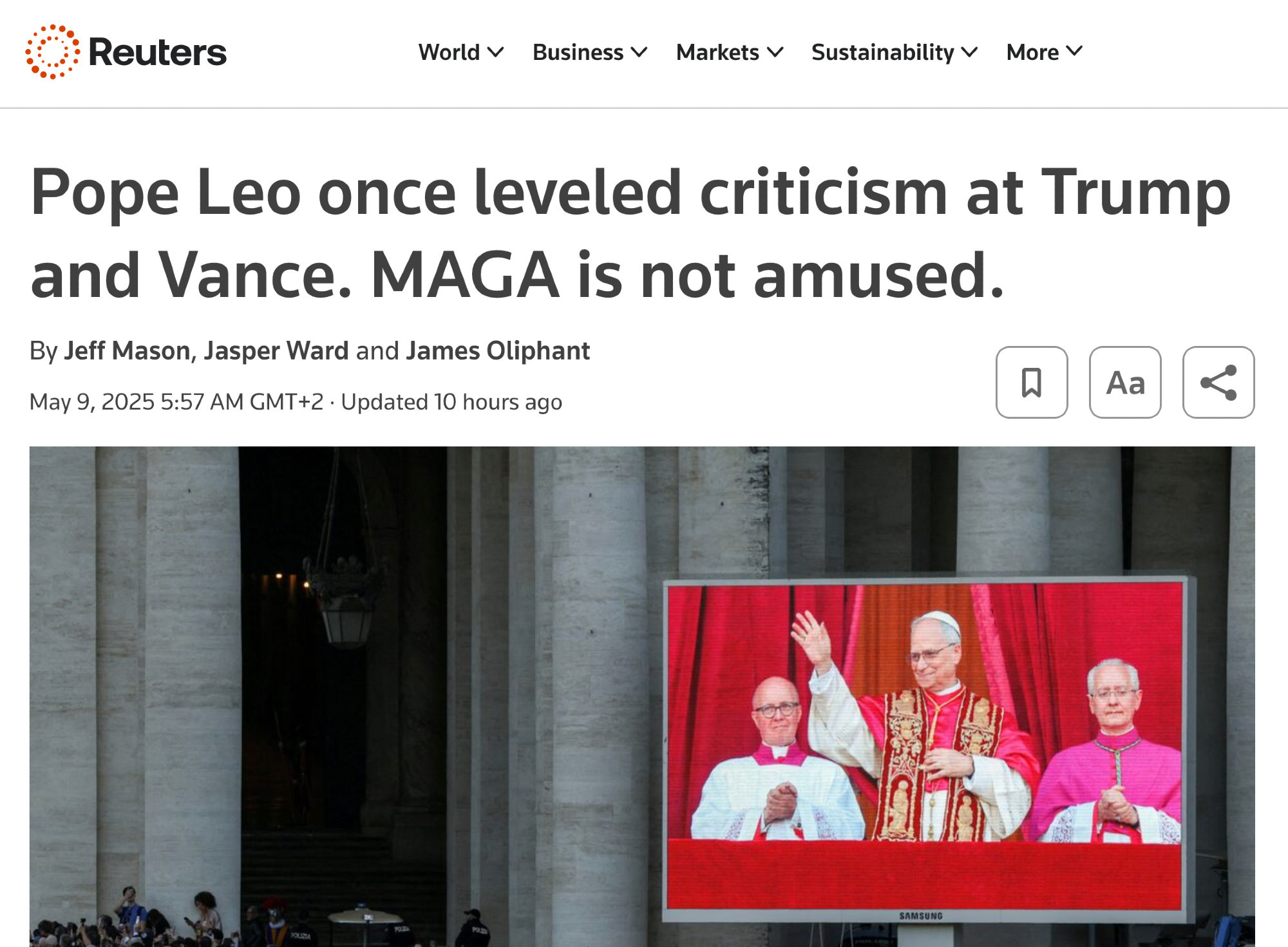
Task: Click the Reuters wordmark text
Action: 158,52
